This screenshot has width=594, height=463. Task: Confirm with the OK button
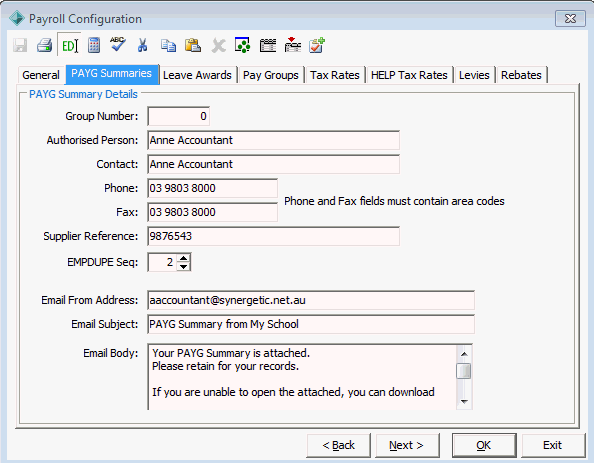click(484, 445)
